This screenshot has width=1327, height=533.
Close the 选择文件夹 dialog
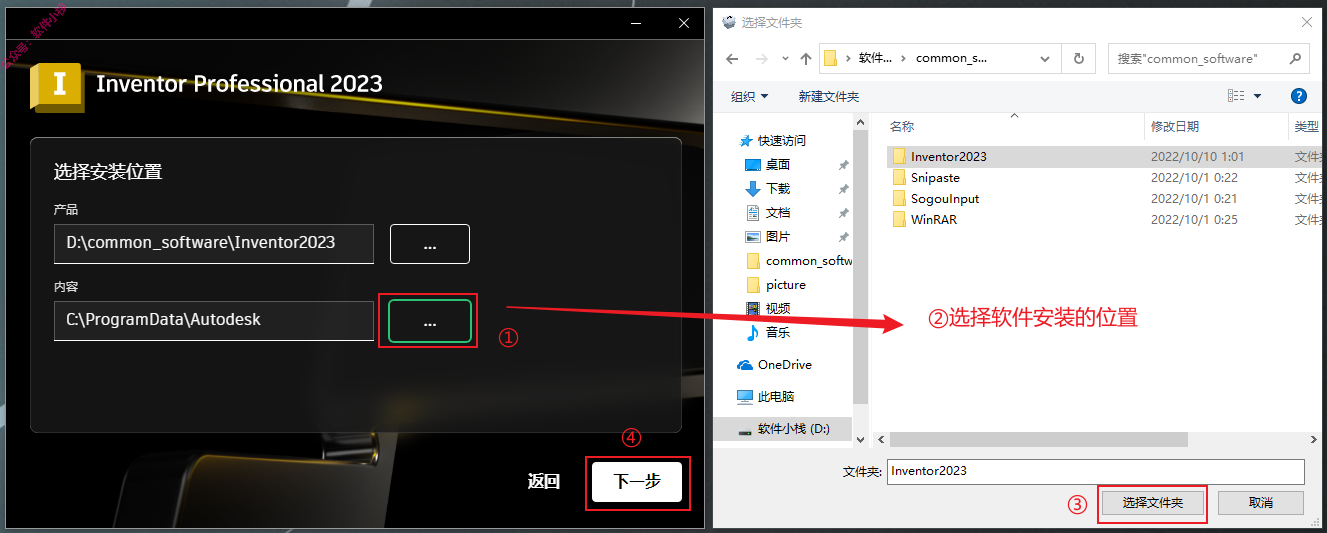(x=1306, y=22)
